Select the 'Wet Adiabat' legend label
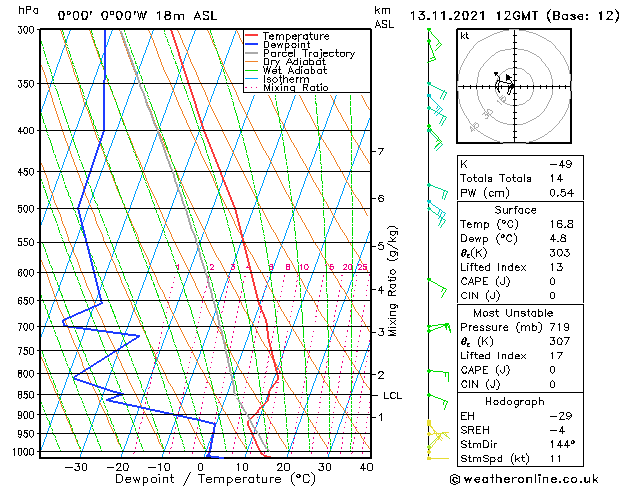The width and height of the screenshot is (629, 486). tap(295, 70)
